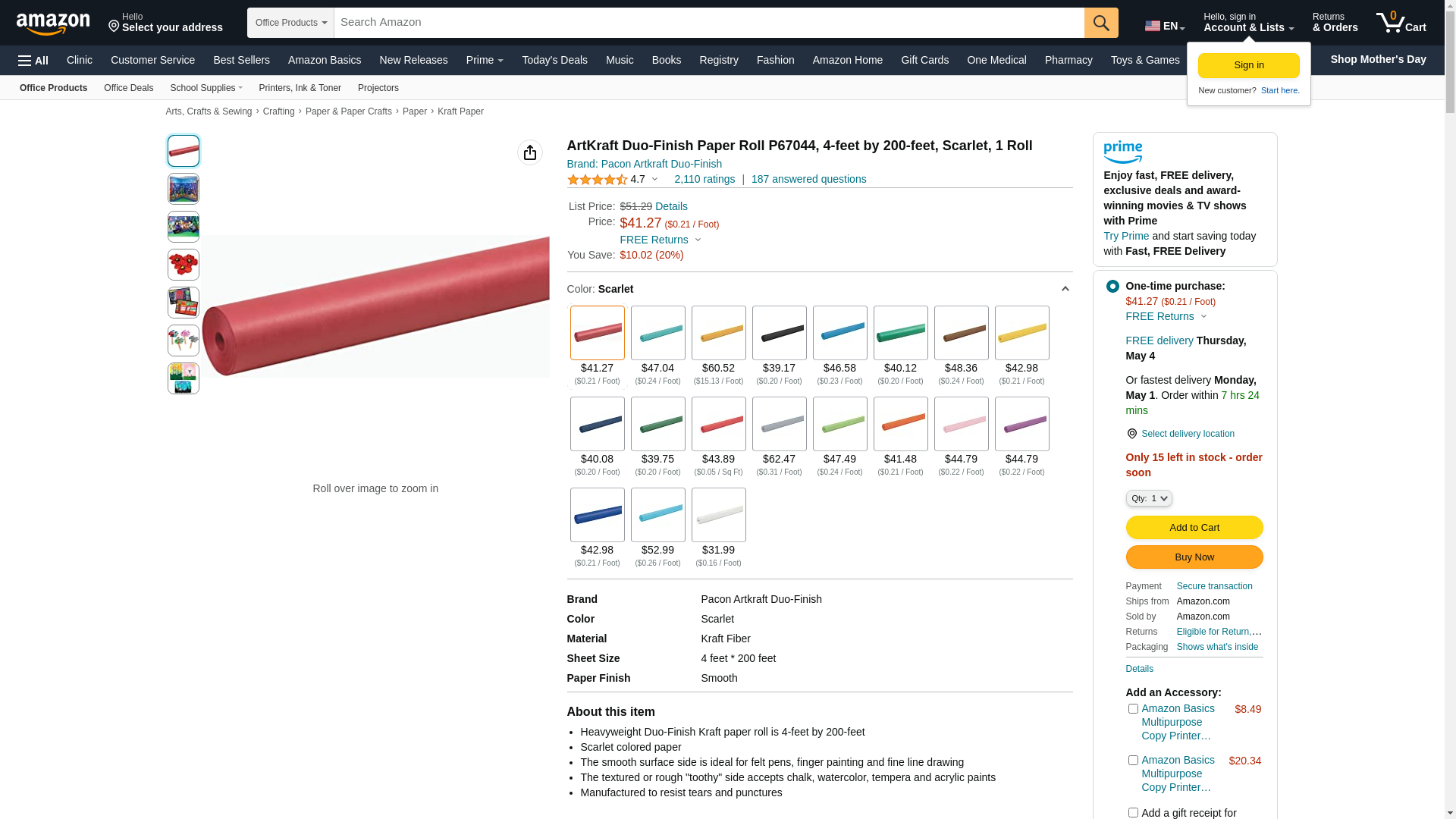Check the $8.49 Amazon Basics accessory

click(x=1133, y=709)
